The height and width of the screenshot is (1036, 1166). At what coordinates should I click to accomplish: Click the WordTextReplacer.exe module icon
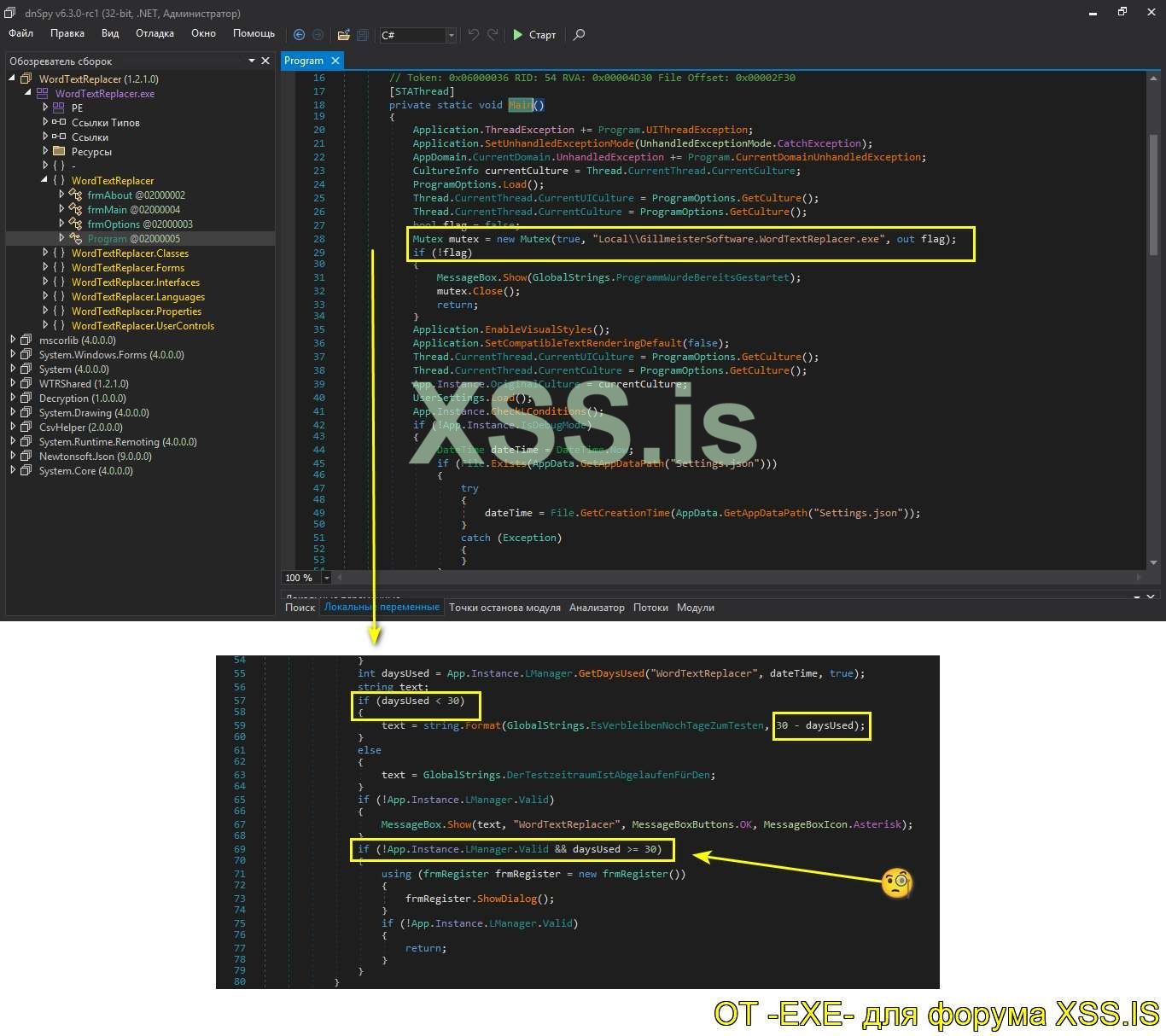[42, 94]
